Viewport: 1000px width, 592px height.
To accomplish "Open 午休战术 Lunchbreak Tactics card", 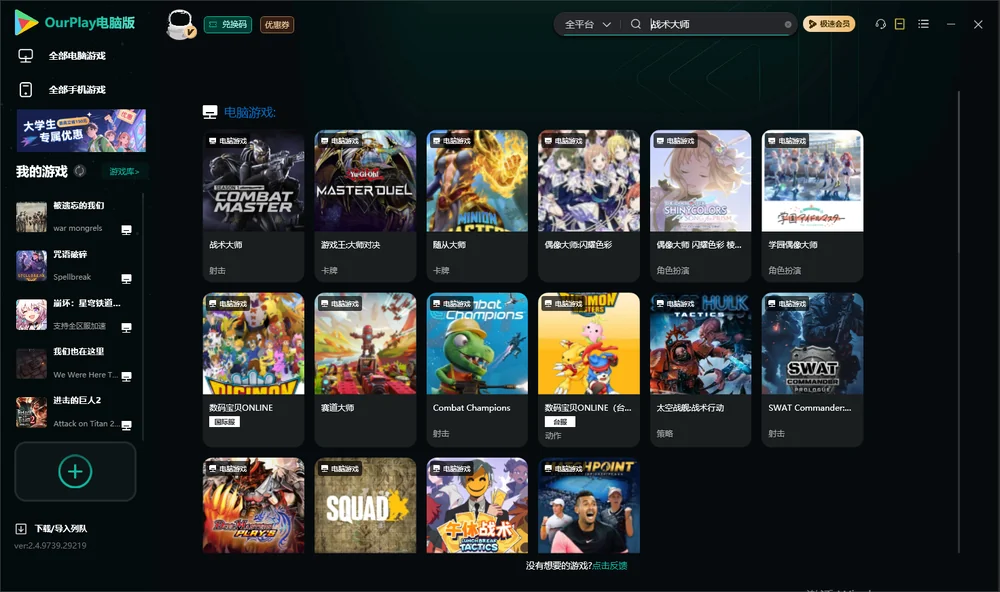I will [x=477, y=505].
